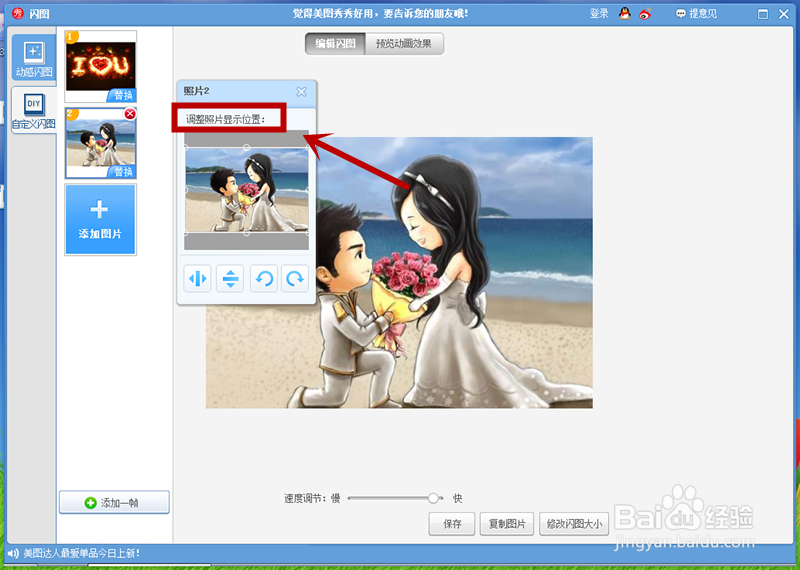Click green plus icon on 添加一帧
Viewport: 800px width, 570px height.
coord(90,503)
